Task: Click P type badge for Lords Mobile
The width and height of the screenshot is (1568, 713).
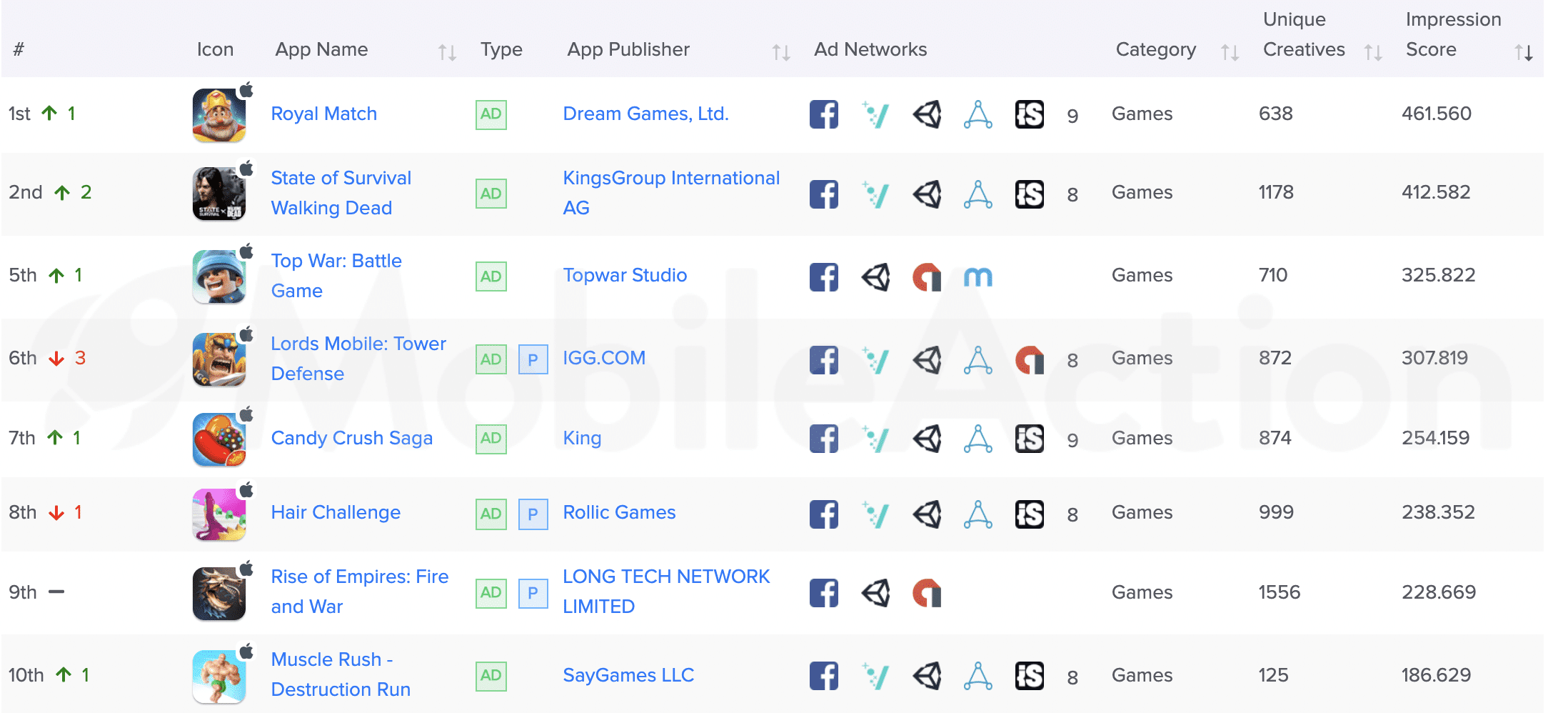Action: [x=533, y=359]
